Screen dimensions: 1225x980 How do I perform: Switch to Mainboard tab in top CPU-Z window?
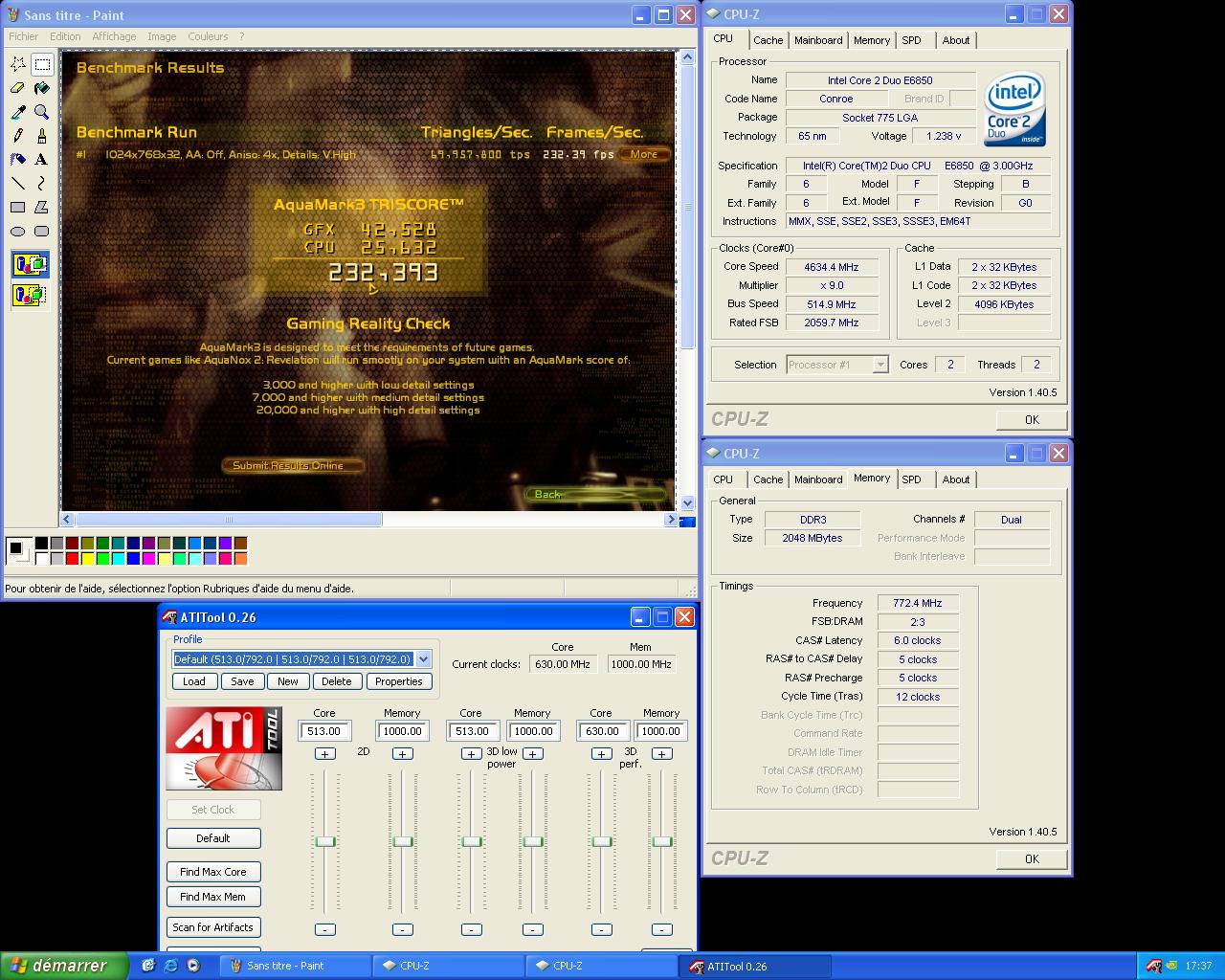pyautogui.click(x=818, y=40)
